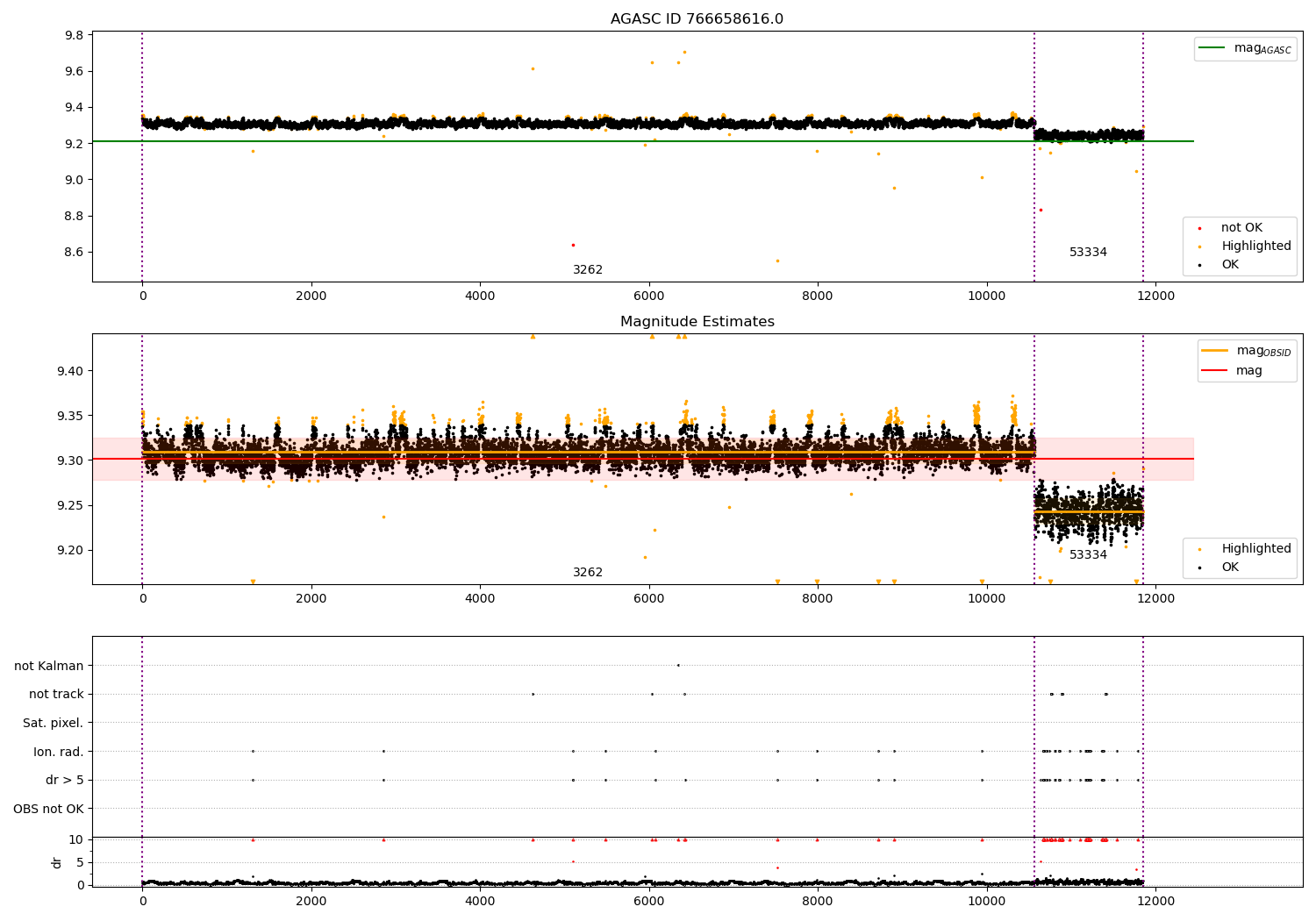Click the 9.2 tick on the top plot

click(x=75, y=144)
